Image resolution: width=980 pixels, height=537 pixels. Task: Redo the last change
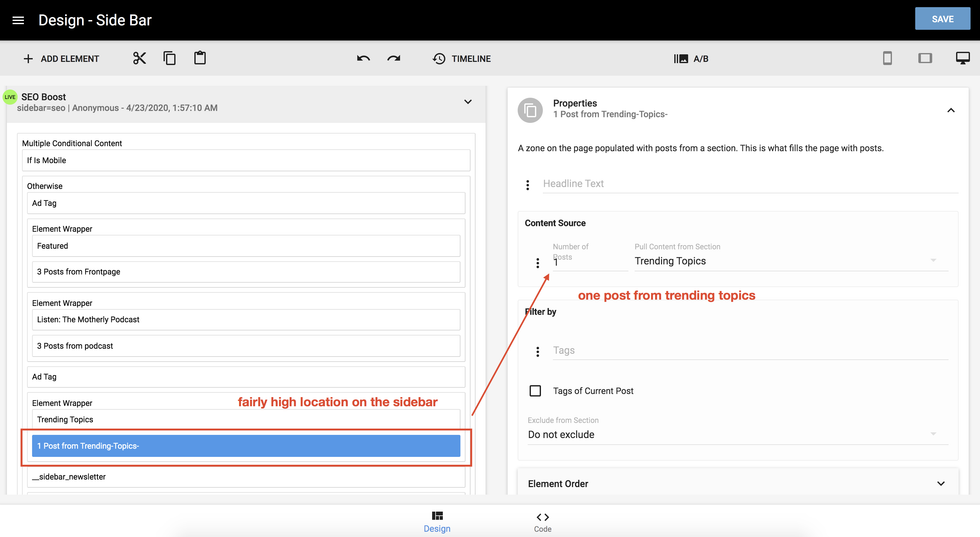point(394,58)
